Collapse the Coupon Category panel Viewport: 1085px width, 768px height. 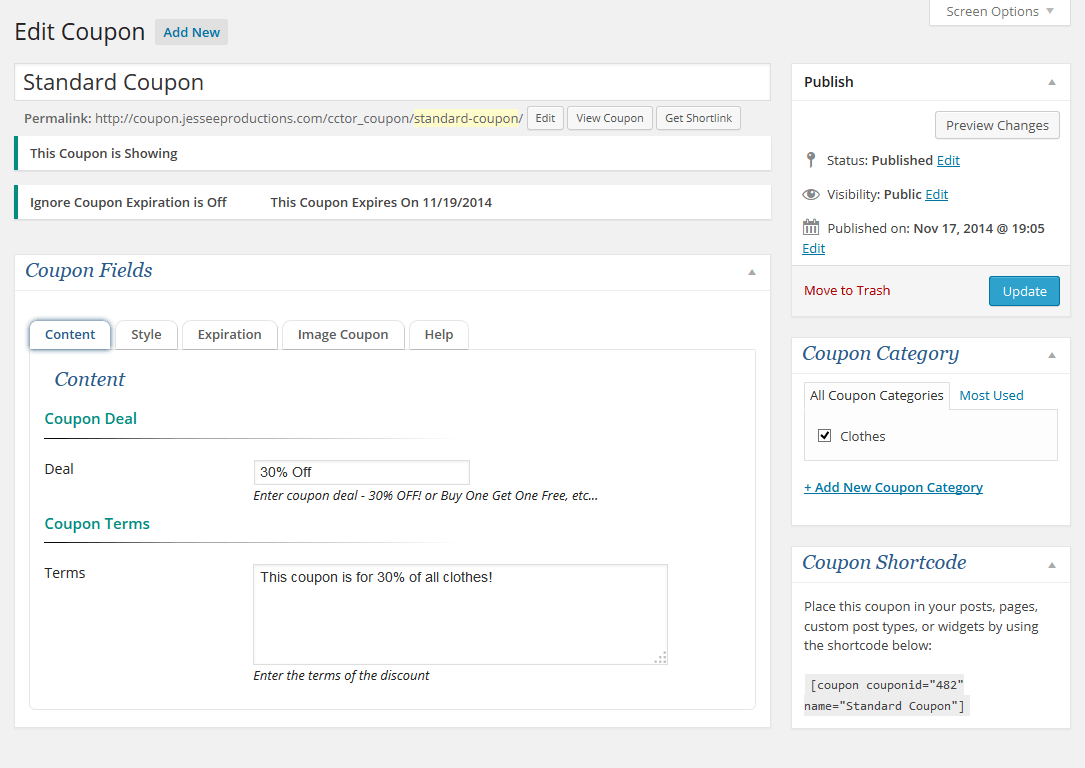pyautogui.click(x=1052, y=355)
